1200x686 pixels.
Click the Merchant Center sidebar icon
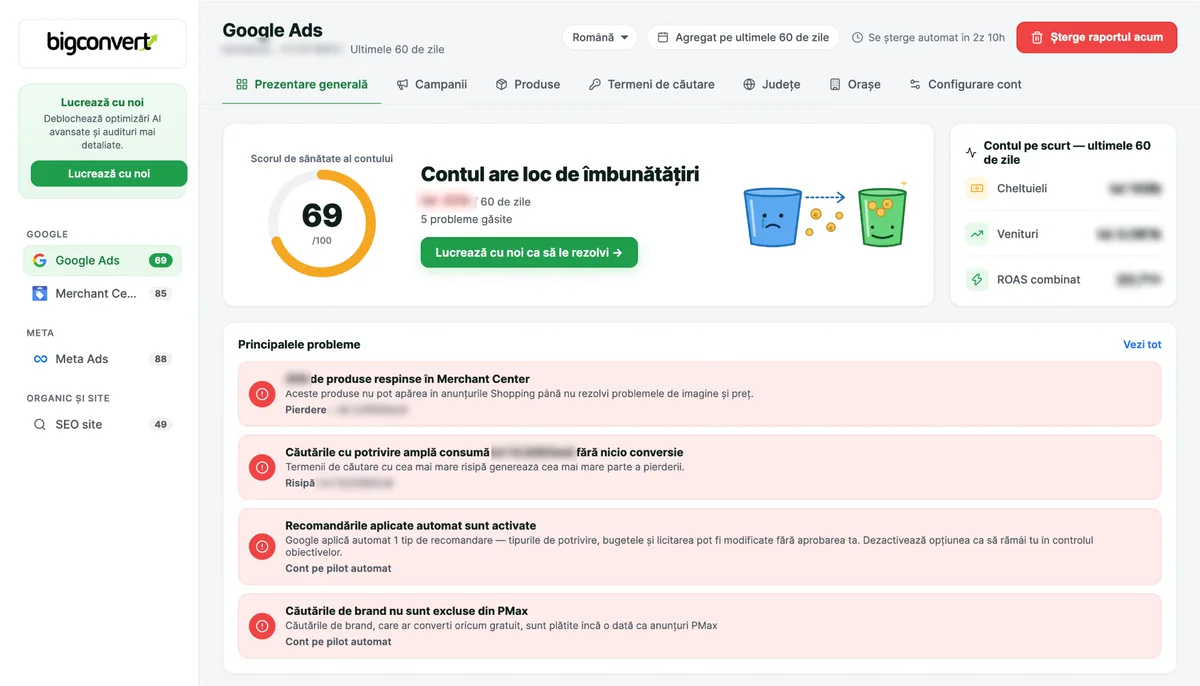point(40,293)
